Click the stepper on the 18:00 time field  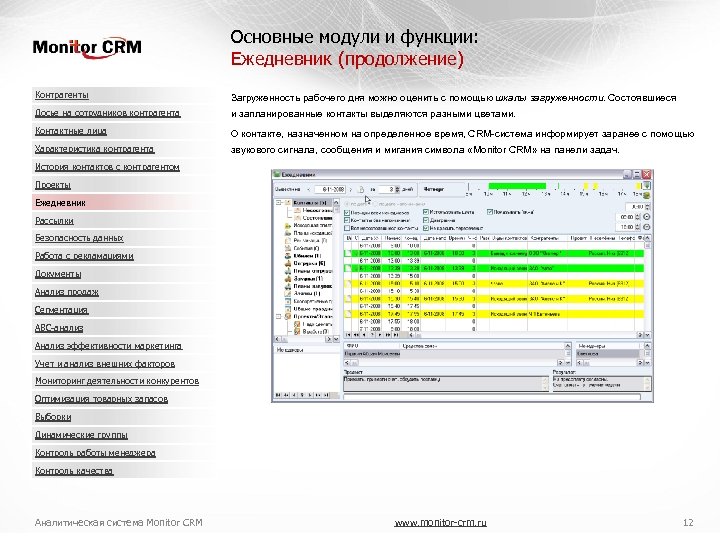pos(637,227)
